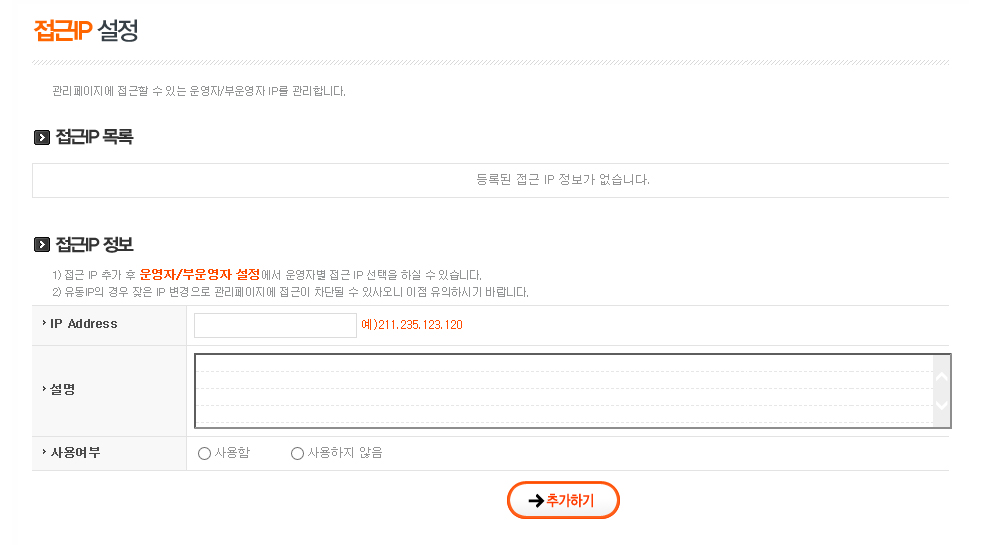Screen dimensions: 1000x545
Task: Click the 사용여부 row label
Action: click(x=75, y=453)
